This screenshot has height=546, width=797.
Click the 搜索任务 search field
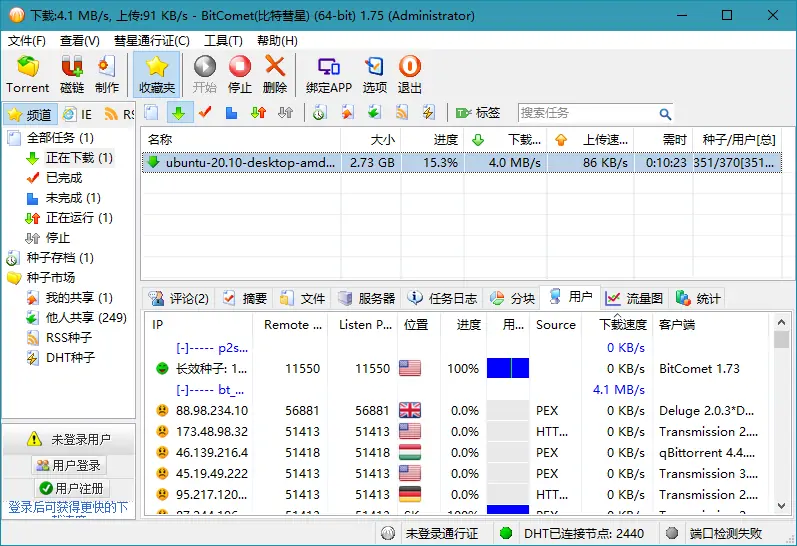[x=587, y=113]
